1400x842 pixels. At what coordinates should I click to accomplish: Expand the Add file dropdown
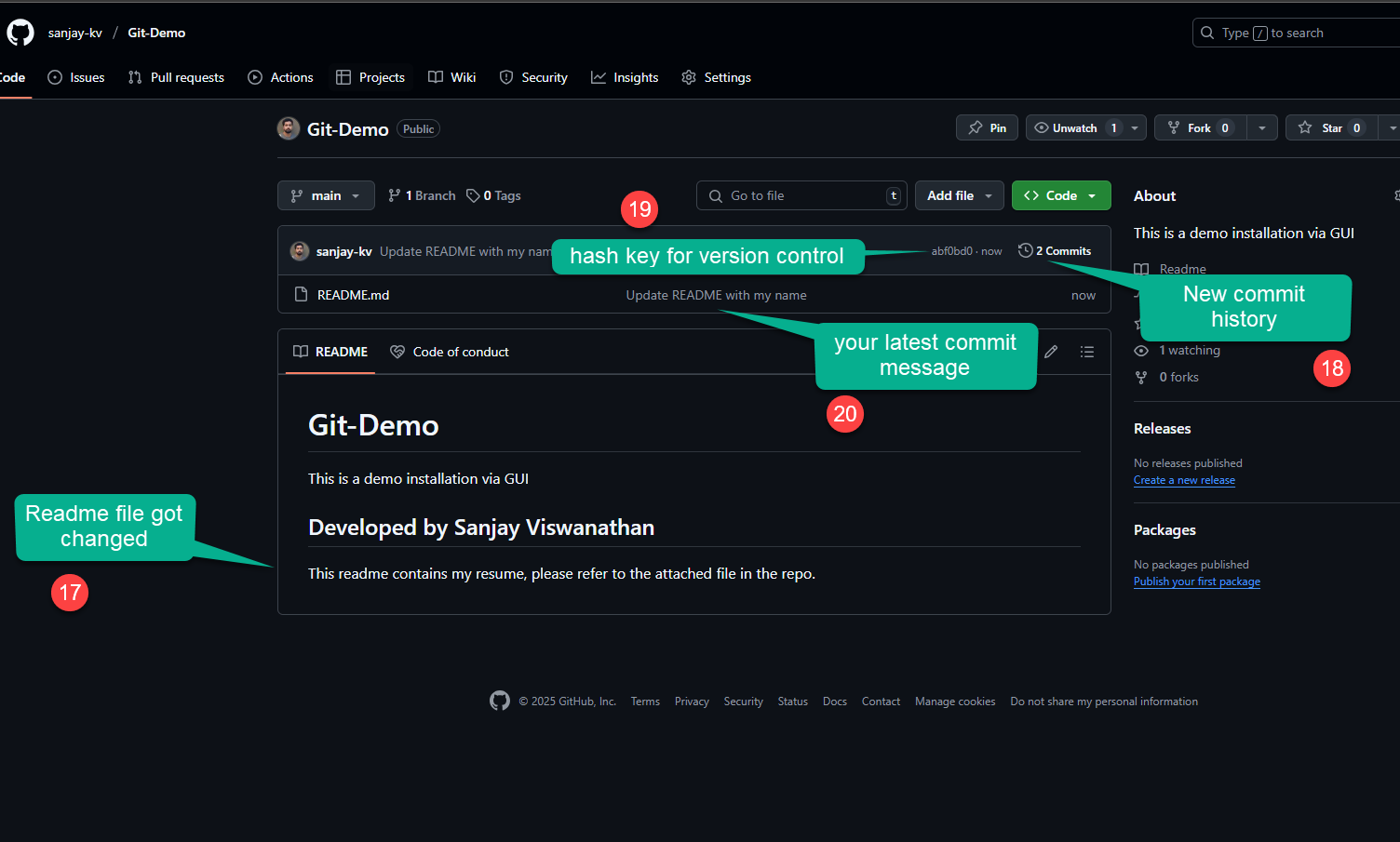point(959,195)
